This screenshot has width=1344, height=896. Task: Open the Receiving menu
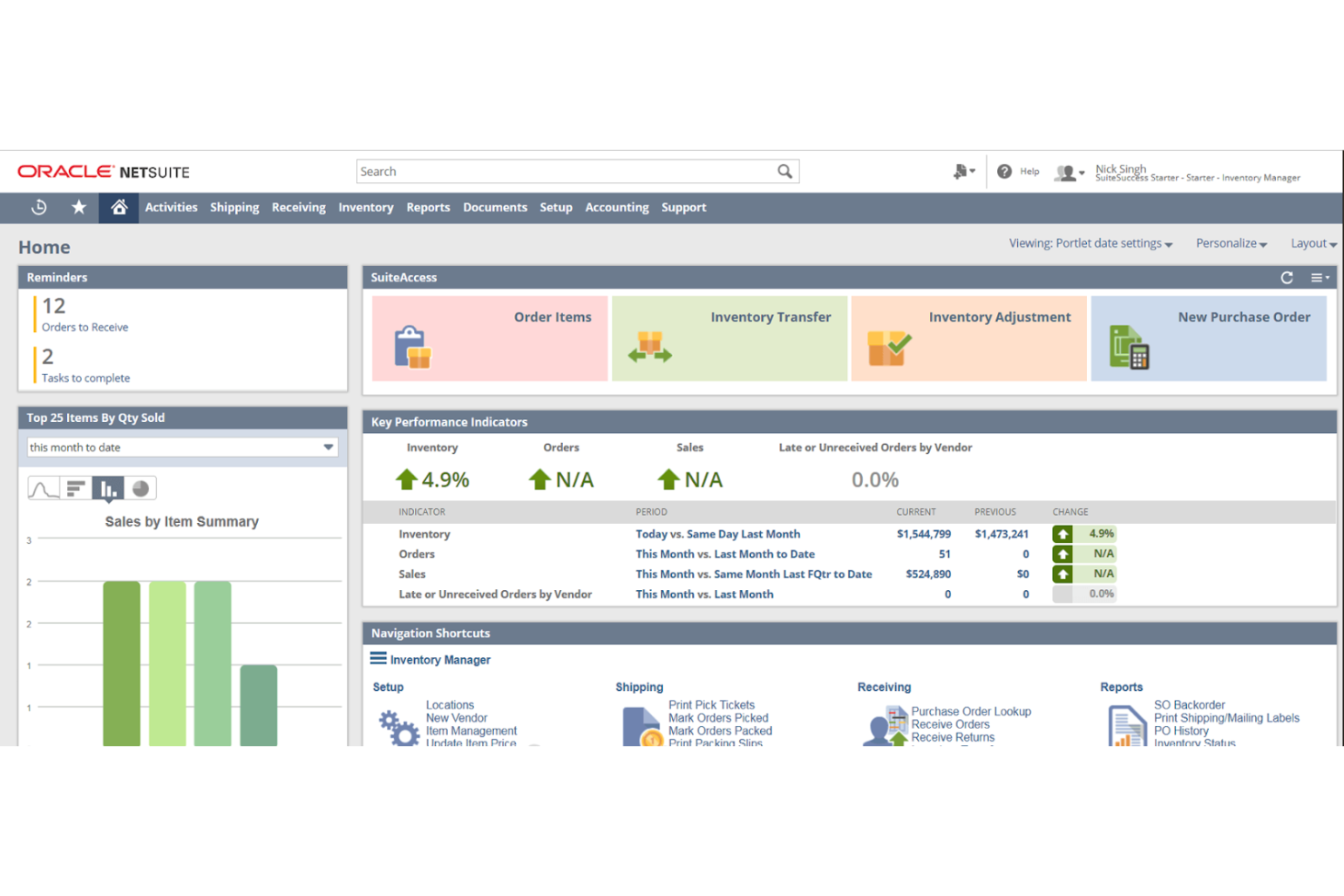[299, 207]
